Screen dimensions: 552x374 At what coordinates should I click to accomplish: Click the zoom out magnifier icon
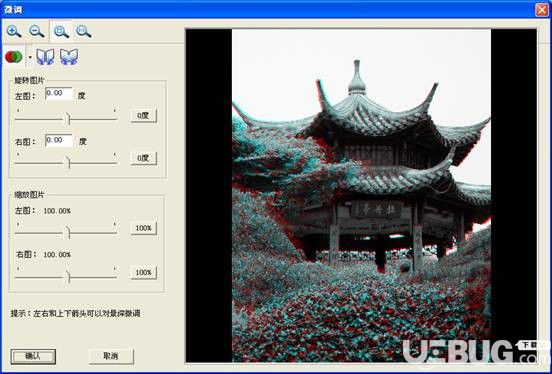[37, 31]
